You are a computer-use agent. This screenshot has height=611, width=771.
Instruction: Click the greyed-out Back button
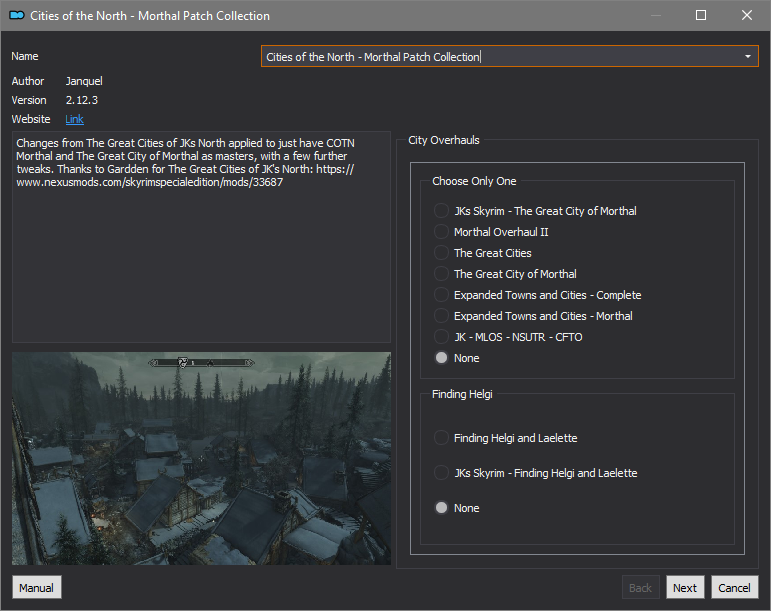[x=640, y=587]
